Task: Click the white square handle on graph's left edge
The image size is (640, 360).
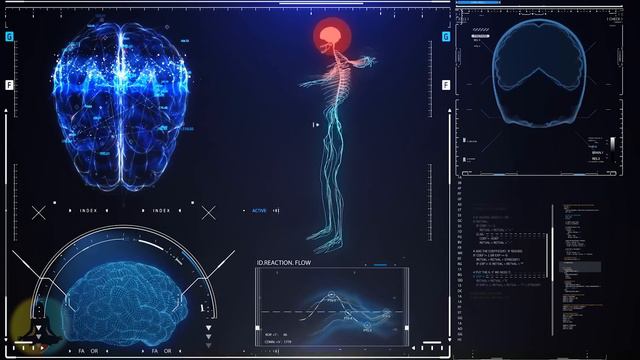Action: coord(258,328)
